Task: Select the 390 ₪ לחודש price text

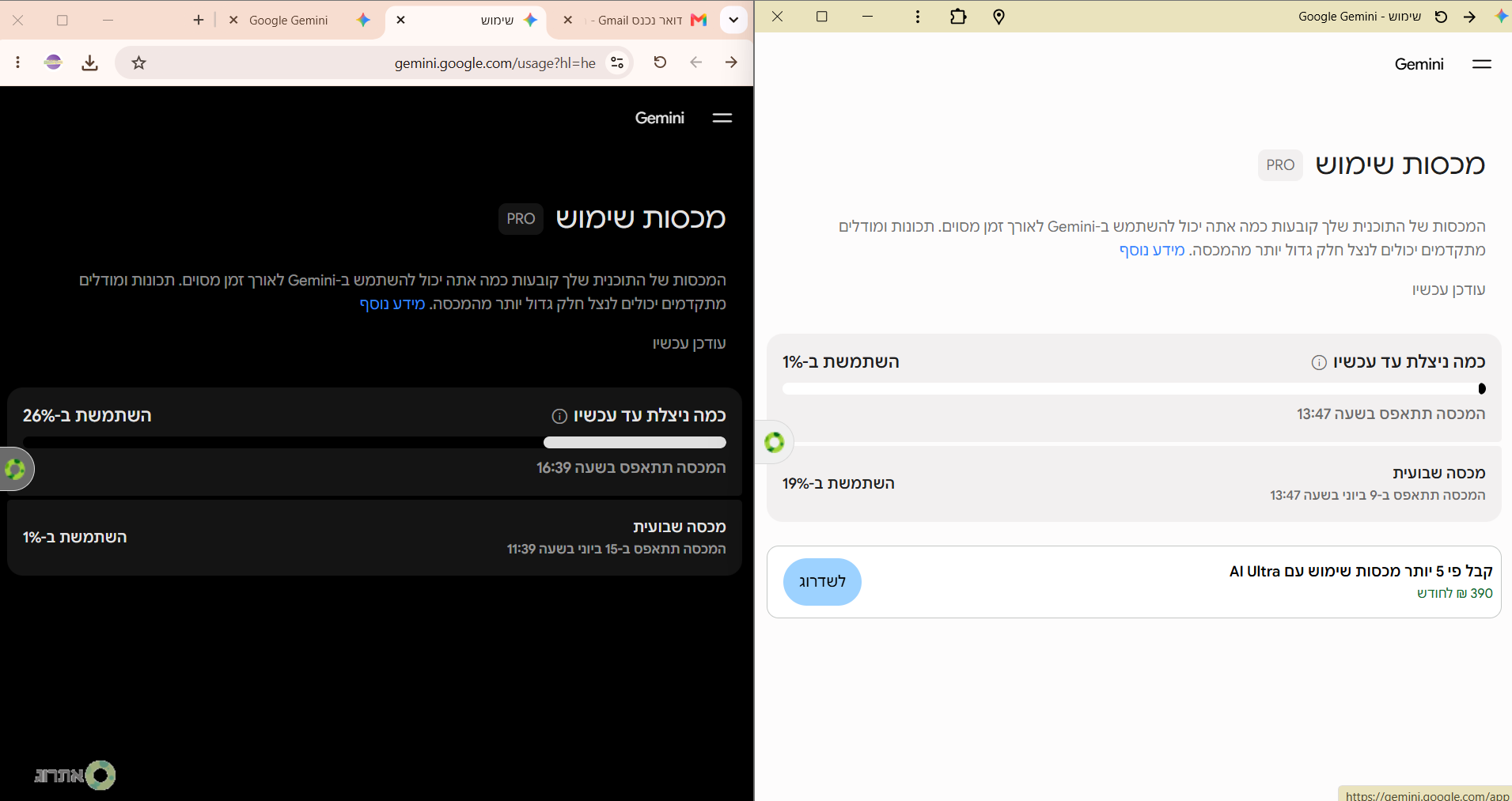Action: click(1454, 593)
